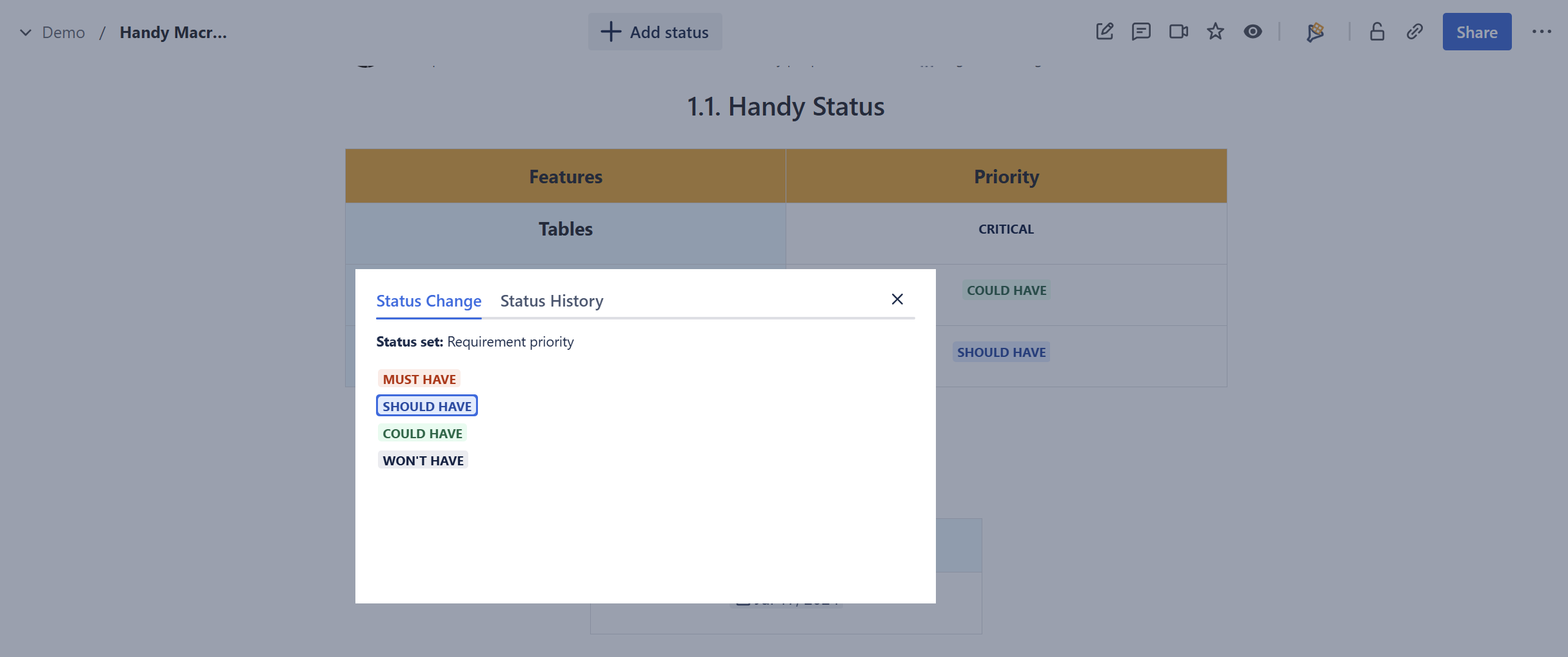1568x657 pixels.
Task: Open page comments via speech bubble icon
Action: tap(1141, 32)
